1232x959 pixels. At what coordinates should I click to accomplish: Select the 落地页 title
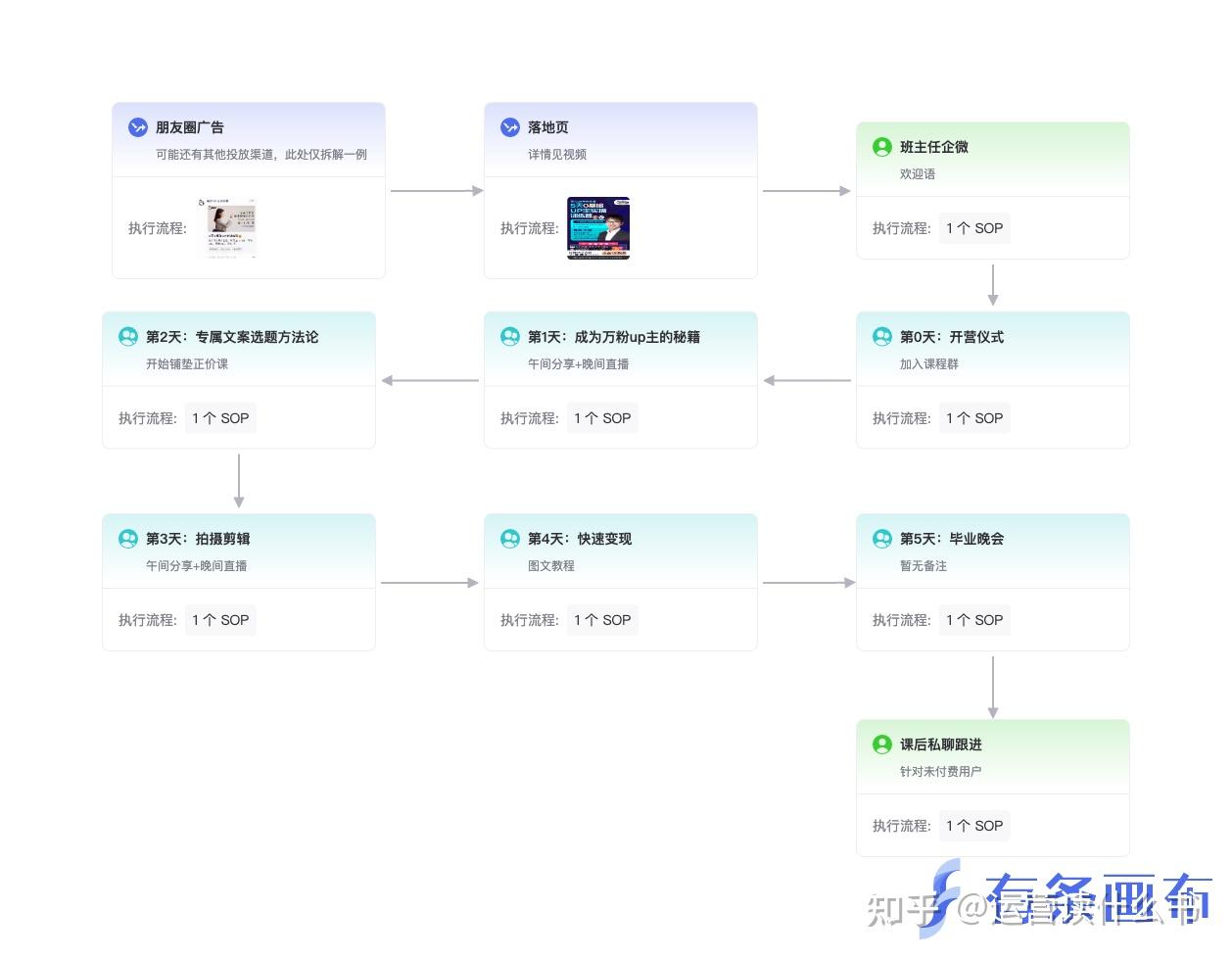[548, 127]
